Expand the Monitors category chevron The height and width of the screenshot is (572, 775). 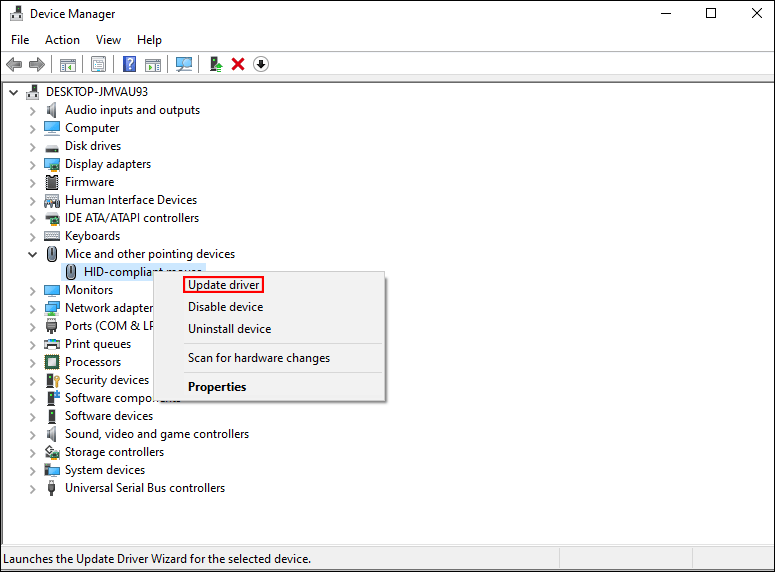pyautogui.click(x=33, y=291)
